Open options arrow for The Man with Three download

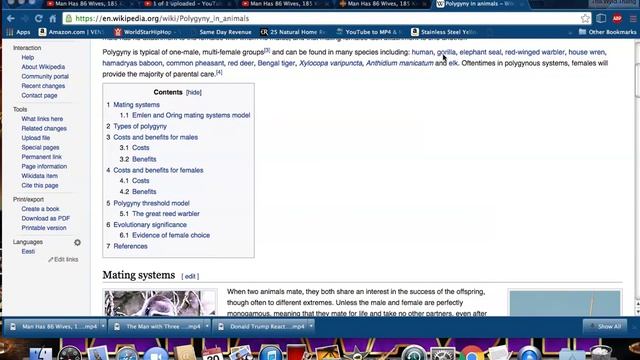[x=207, y=326]
